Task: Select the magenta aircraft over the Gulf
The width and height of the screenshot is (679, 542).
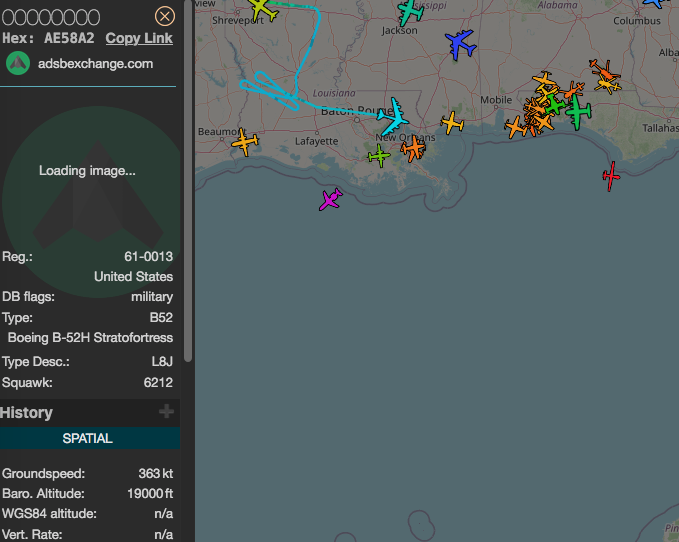Action: pyautogui.click(x=330, y=199)
